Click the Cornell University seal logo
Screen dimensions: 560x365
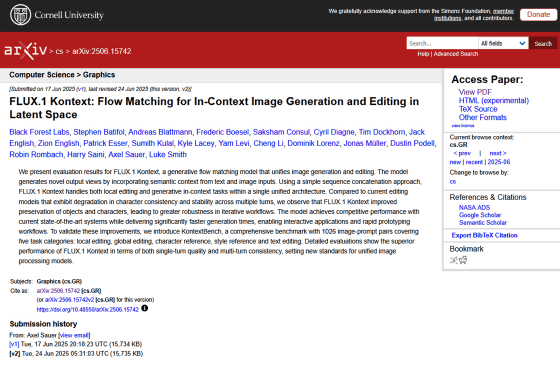[x=20, y=15]
